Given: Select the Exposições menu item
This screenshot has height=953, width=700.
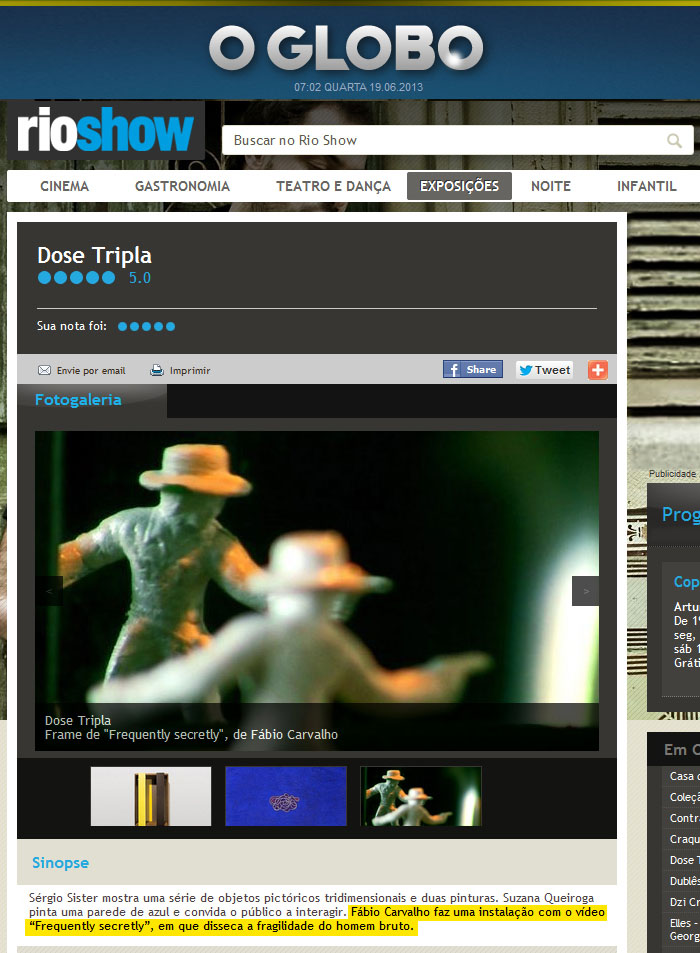Looking at the screenshot, I should 459,186.
